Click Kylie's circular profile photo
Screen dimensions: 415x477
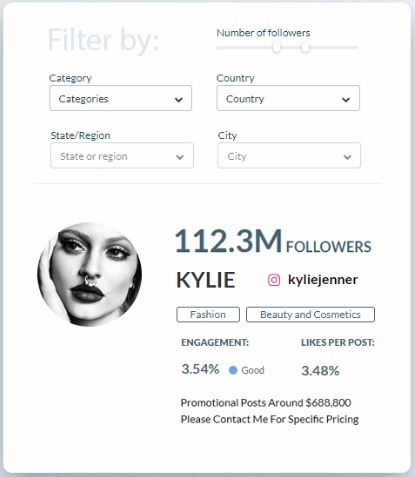click(89, 275)
